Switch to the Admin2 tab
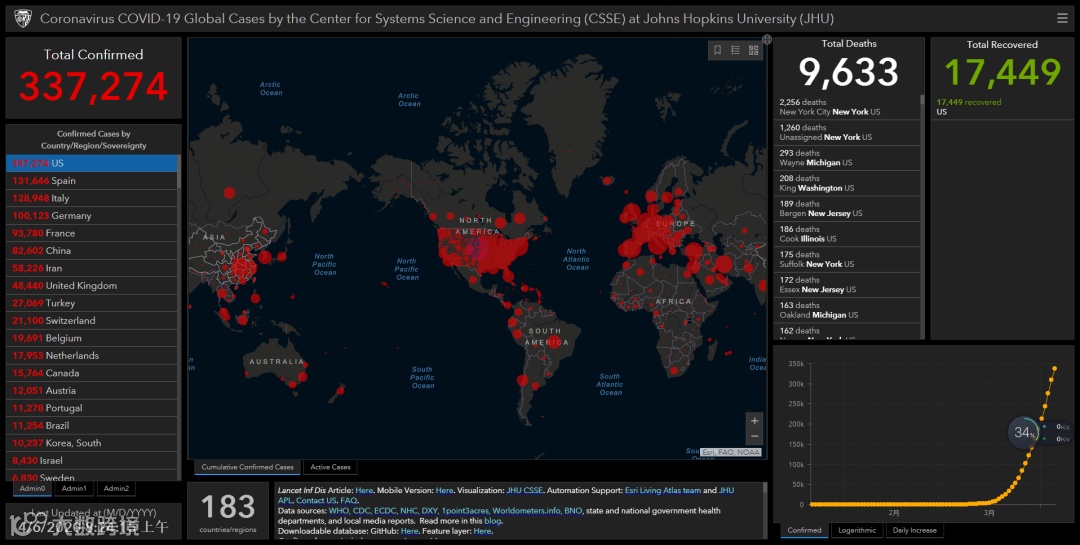The height and width of the screenshot is (545, 1080). tap(116, 489)
